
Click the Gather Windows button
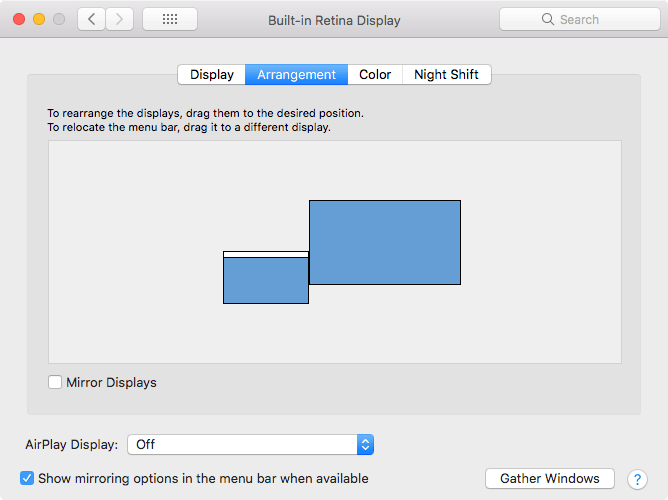(x=550, y=479)
